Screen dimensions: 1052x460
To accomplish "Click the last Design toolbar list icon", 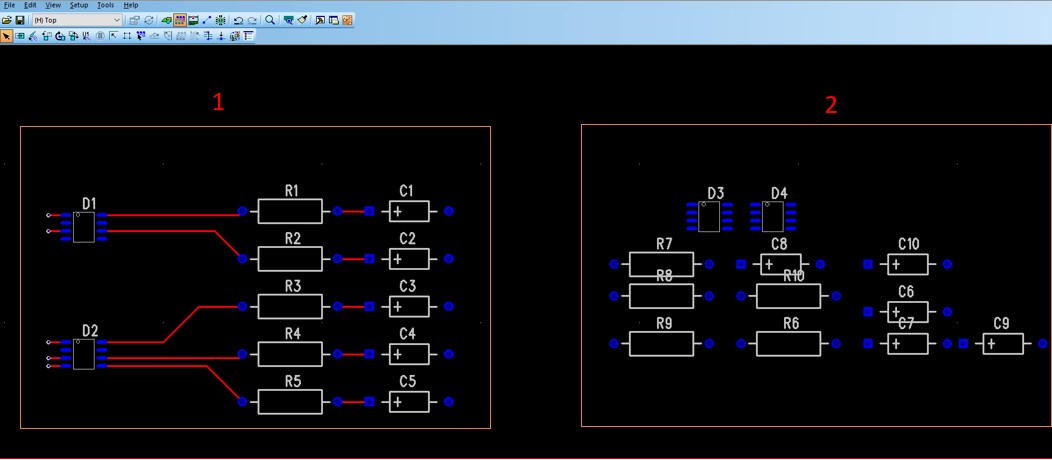I will (x=248, y=36).
